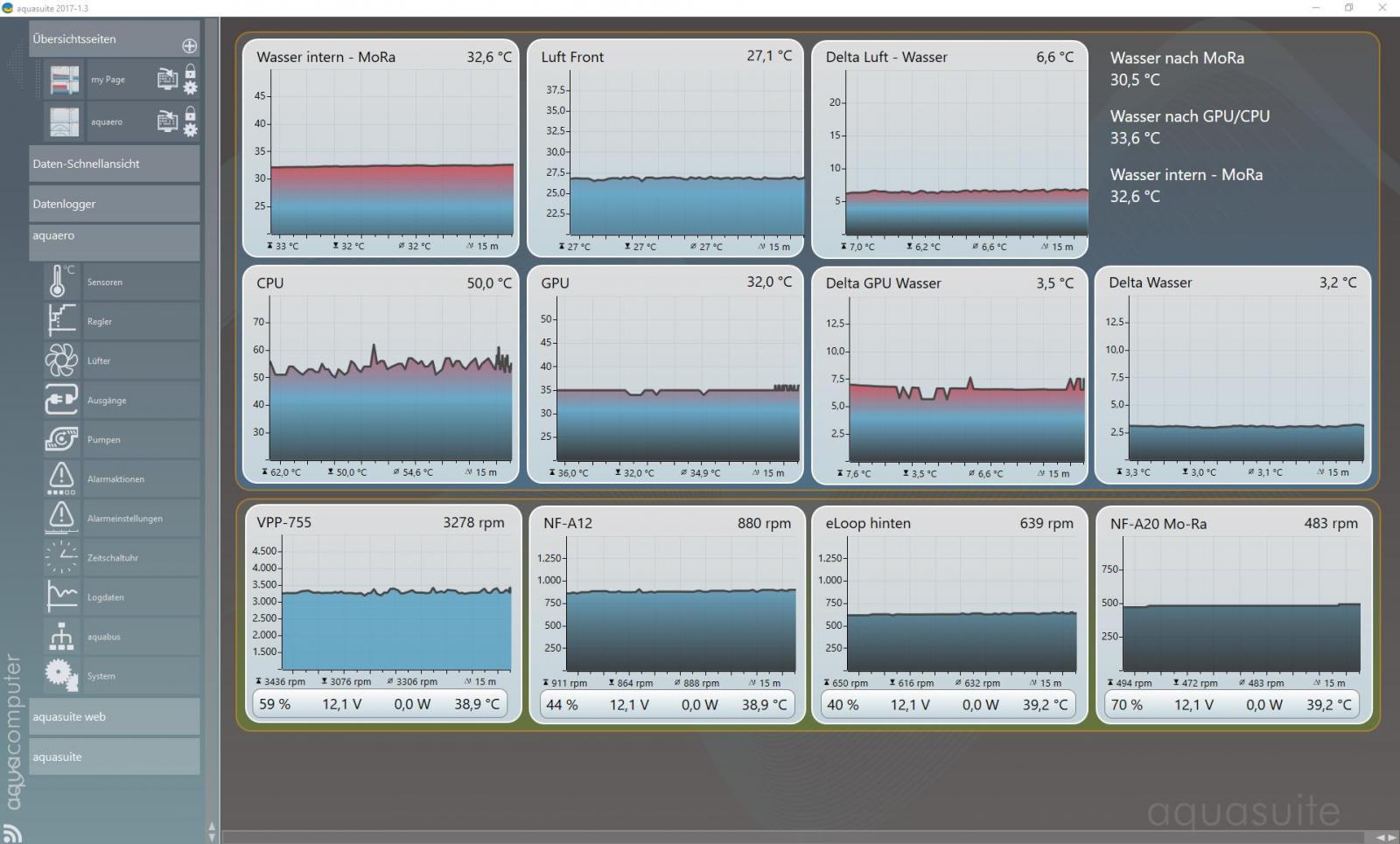This screenshot has height=844, width=1400.
Task: Click the NF-A20 Mo-Ra fan rpm chart
Action: [1234, 614]
